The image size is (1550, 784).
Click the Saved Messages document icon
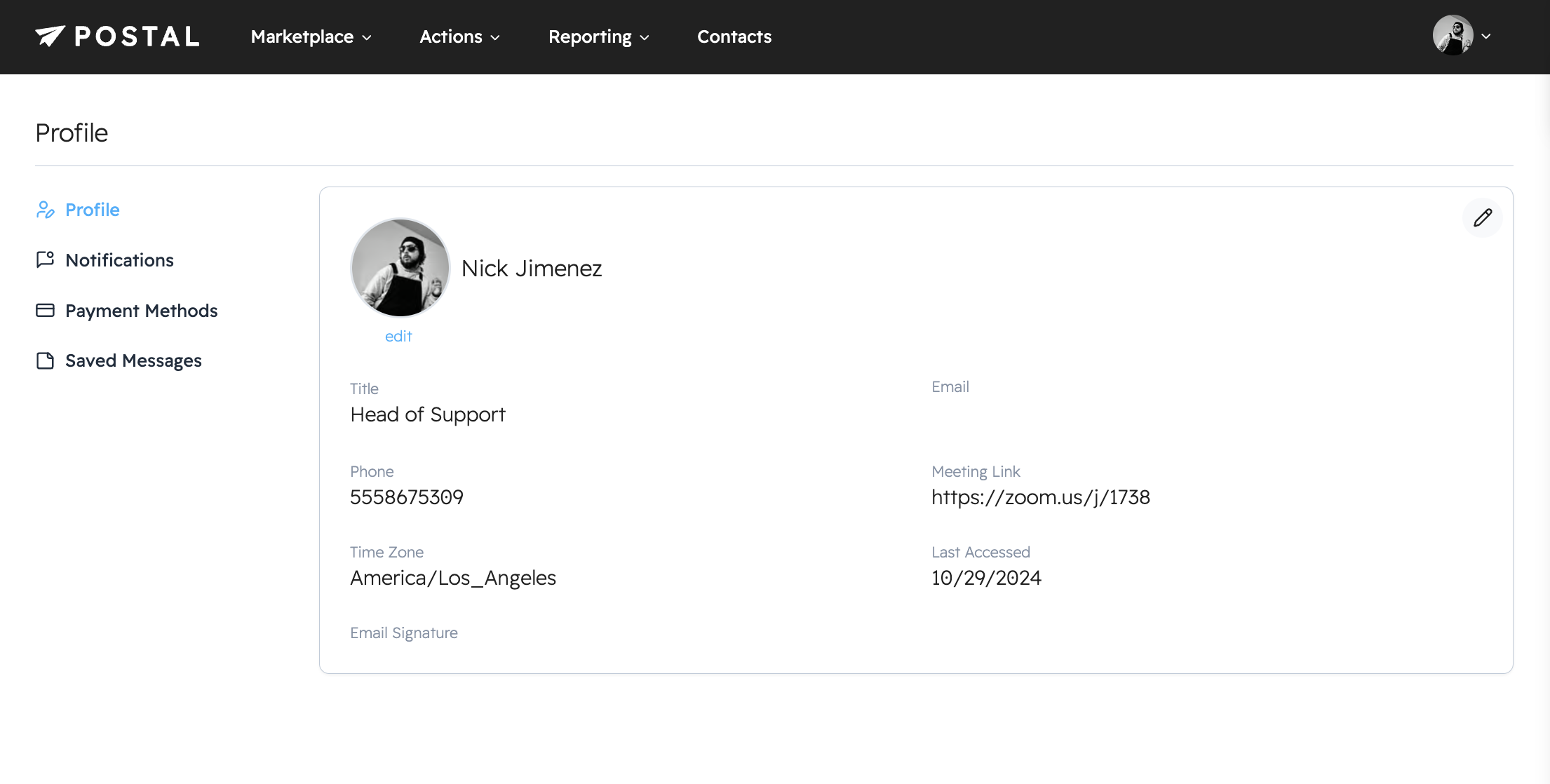click(45, 360)
